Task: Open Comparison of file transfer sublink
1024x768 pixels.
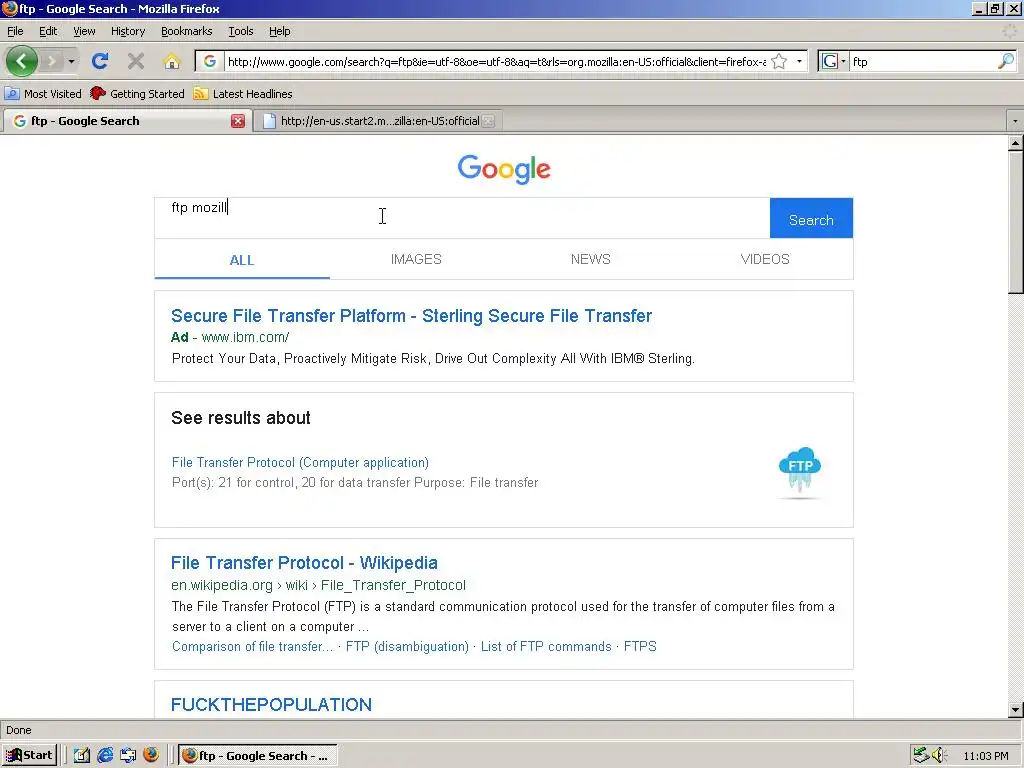Action: click(x=252, y=647)
